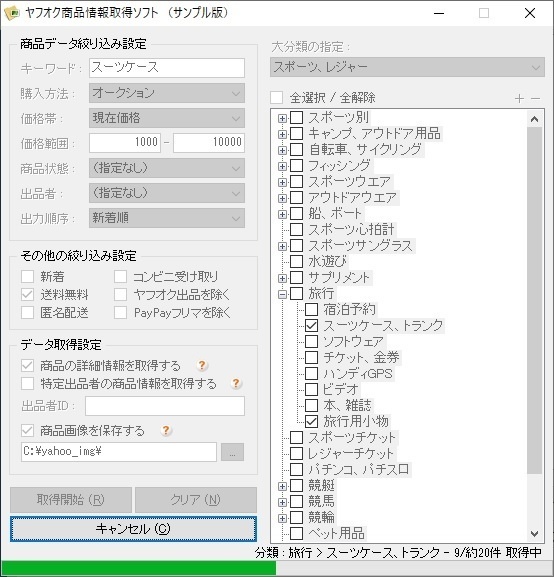This screenshot has height=577, width=554.
Task: Click the キャンセル (C) button
Action: (133, 529)
